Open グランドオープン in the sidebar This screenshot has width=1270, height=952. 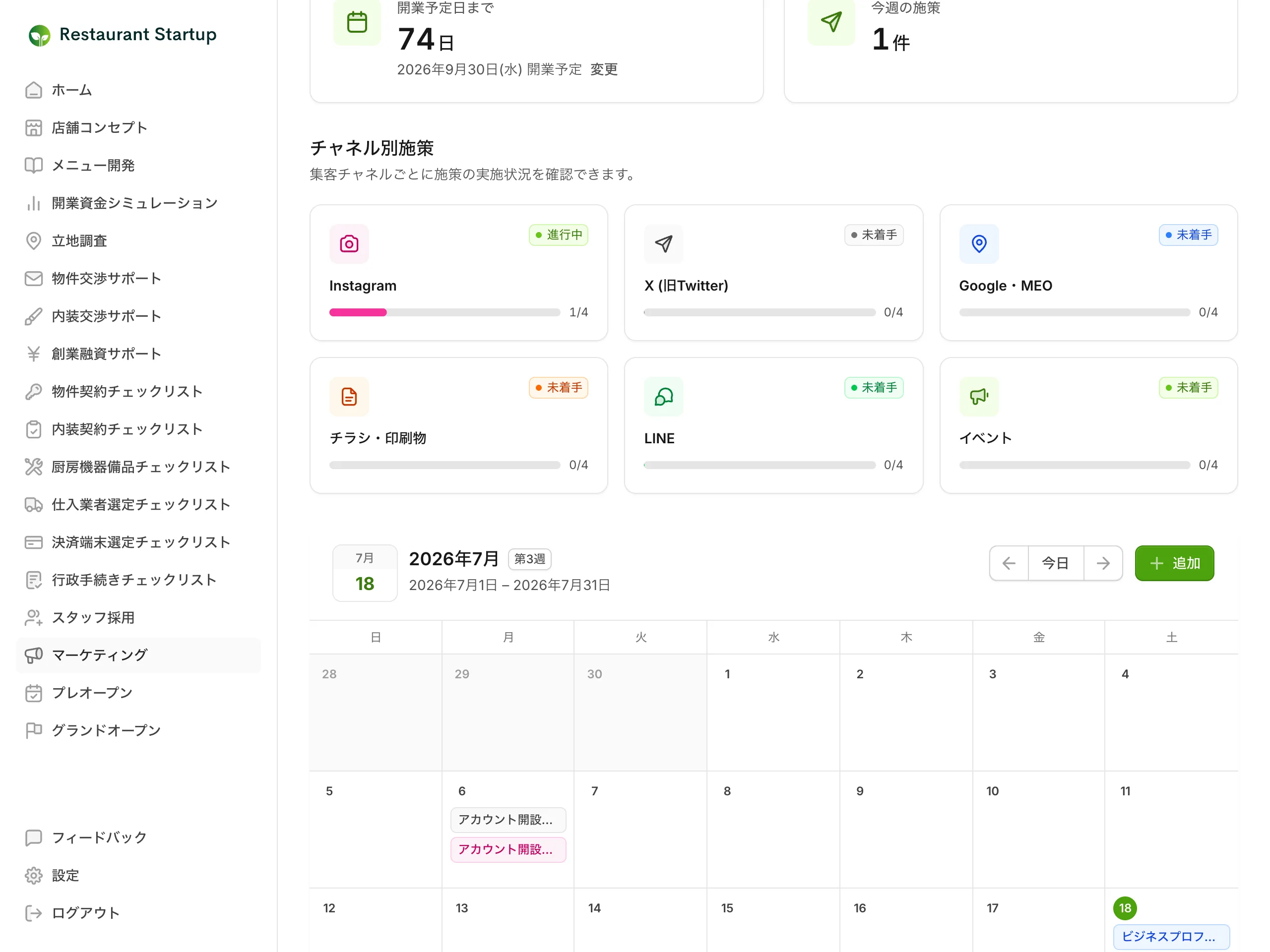138,730
